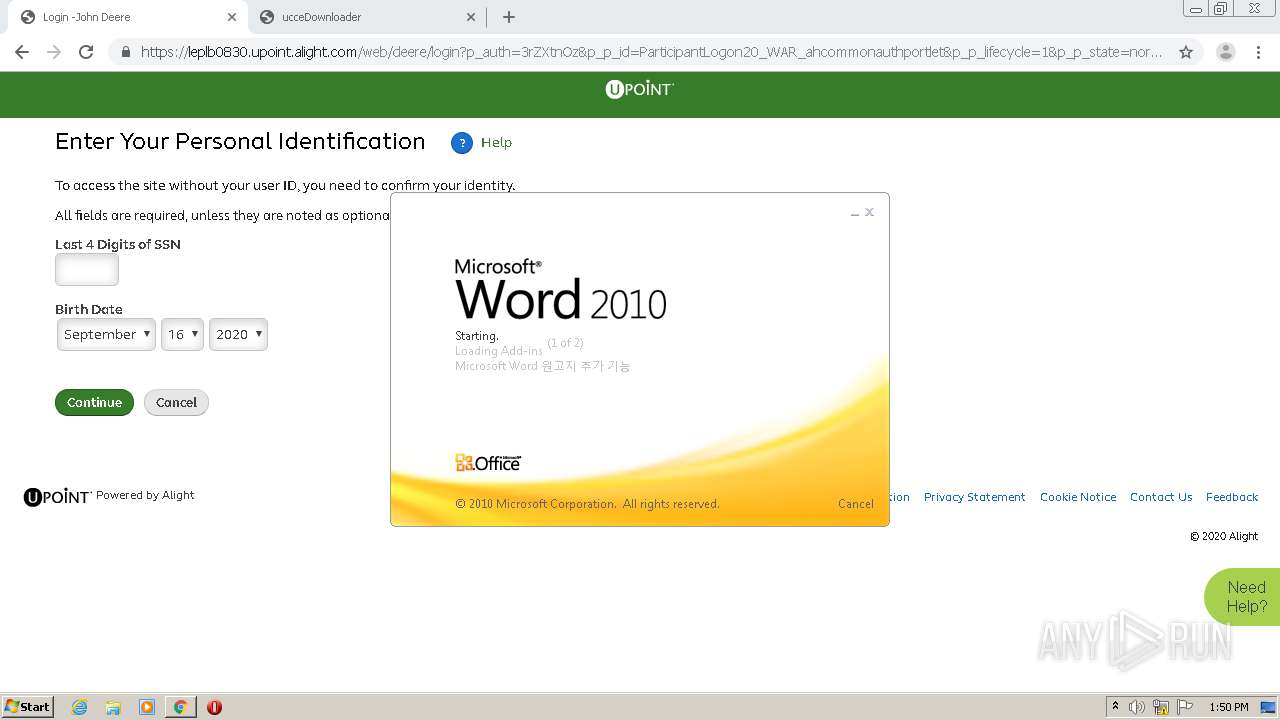Screen dimensions: 1280x720
Task: Switch to the ucceDownloader tab
Action: (365, 17)
